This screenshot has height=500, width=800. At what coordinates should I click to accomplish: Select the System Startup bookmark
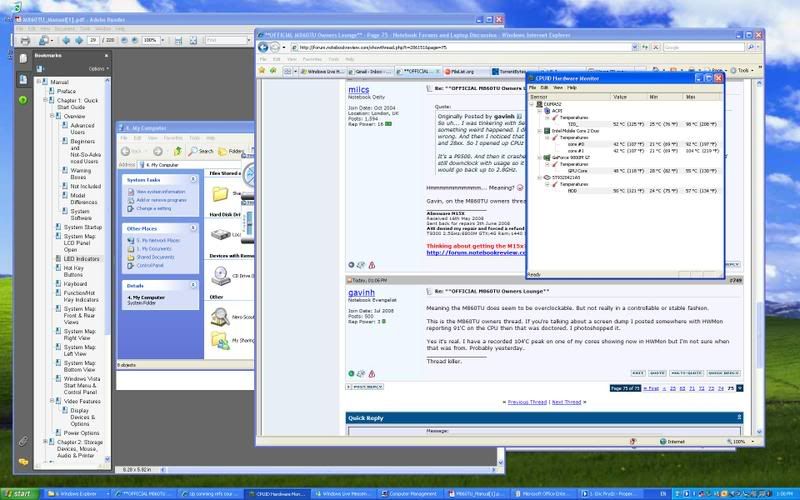(x=83, y=228)
